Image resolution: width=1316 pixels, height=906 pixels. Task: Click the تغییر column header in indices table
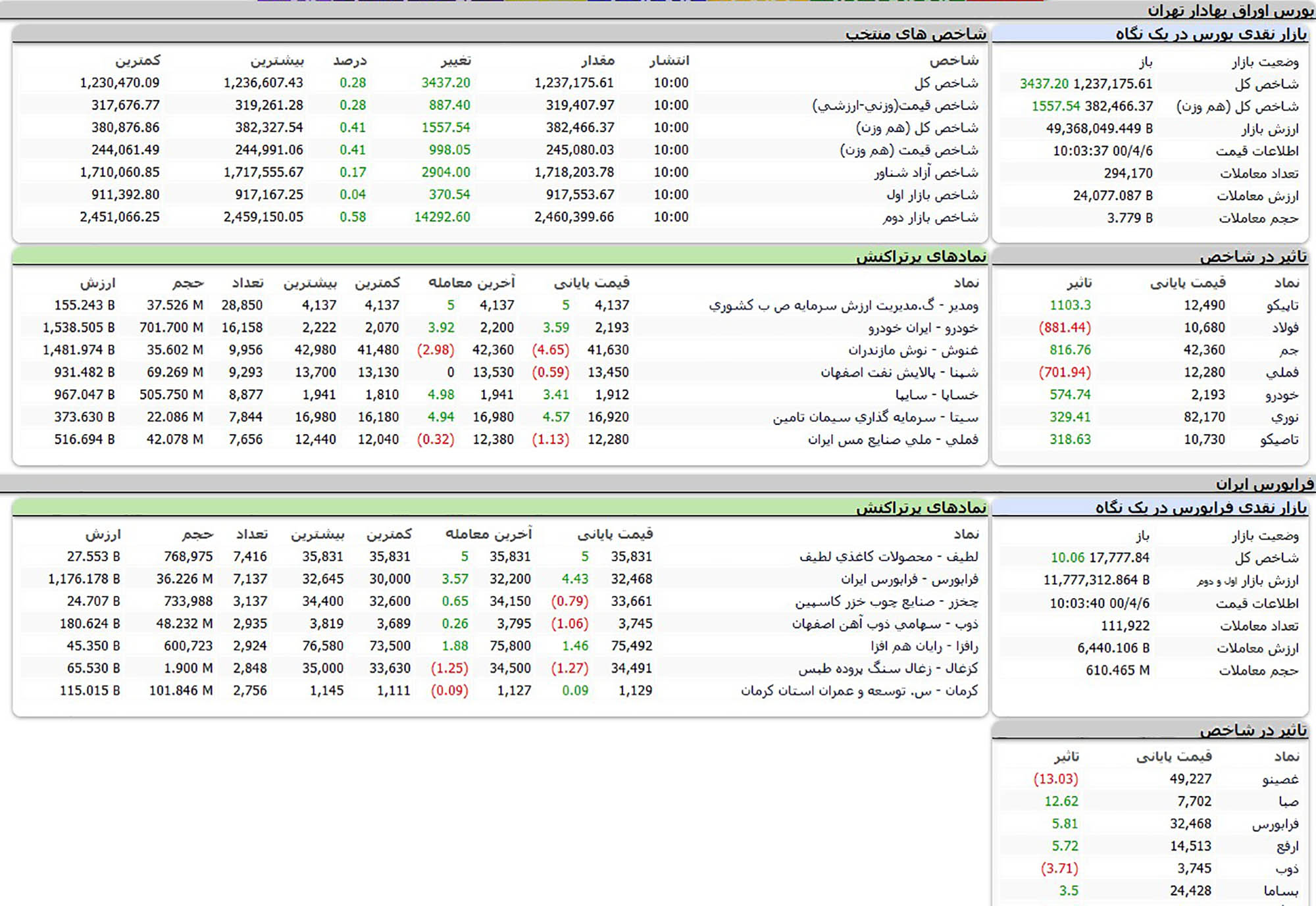[x=456, y=61]
